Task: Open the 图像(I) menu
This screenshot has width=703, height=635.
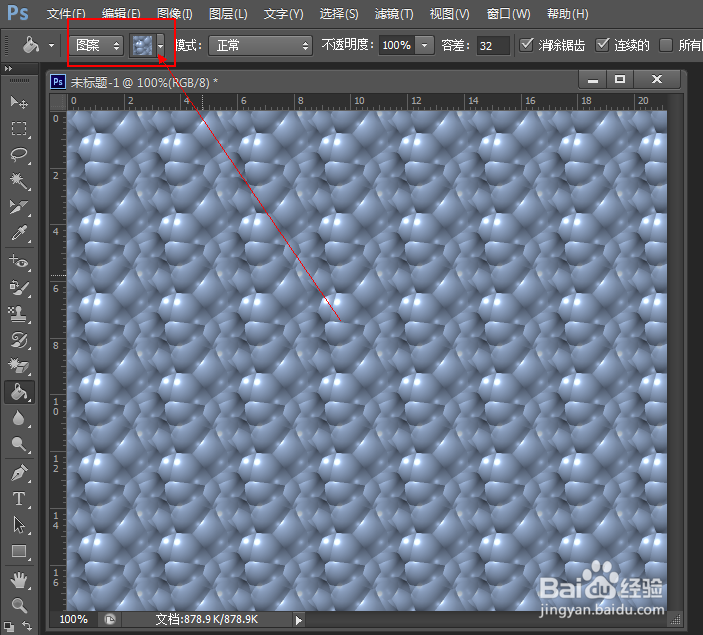Action: click(175, 14)
